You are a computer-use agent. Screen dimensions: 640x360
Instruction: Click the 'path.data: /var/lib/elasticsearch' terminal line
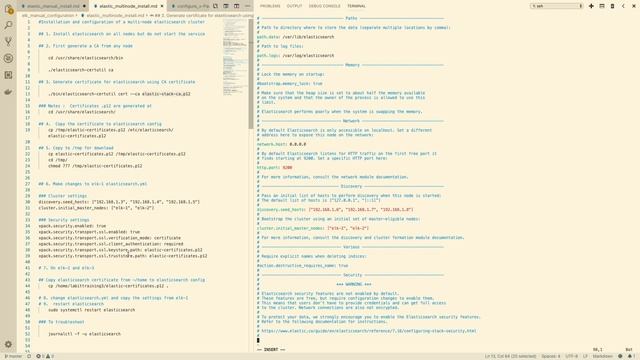click(x=296, y=37)
